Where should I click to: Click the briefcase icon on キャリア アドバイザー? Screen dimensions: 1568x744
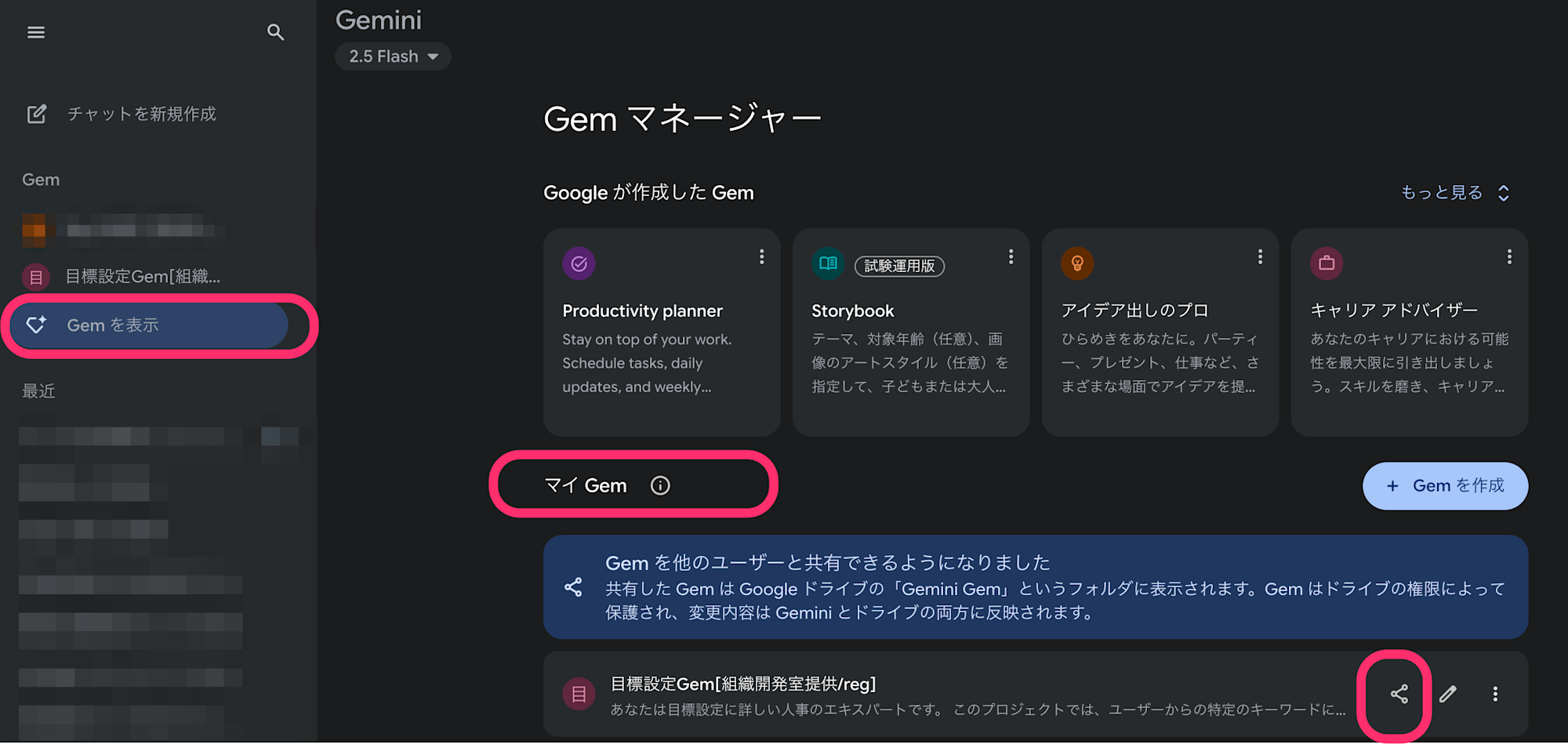[1327, 263]
